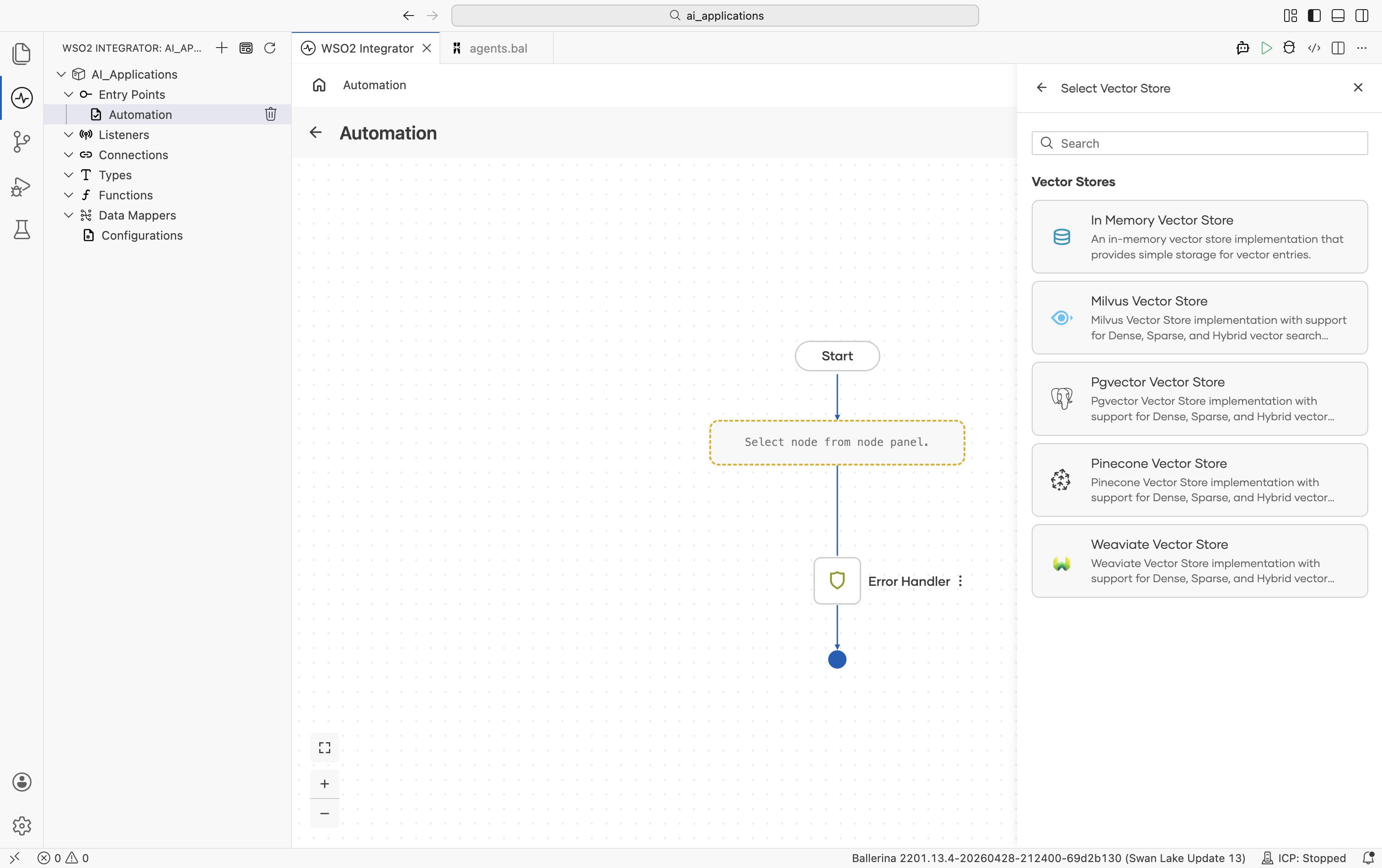Screen dimensions: 1382x868
Task: Open Error Handler node options menu
Action: click(960, 581)
